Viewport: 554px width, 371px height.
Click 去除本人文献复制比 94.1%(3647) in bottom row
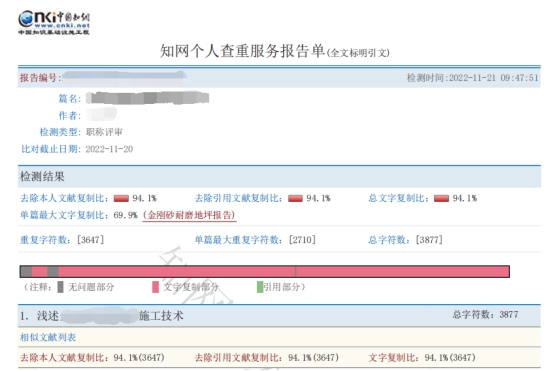[92, 358]
